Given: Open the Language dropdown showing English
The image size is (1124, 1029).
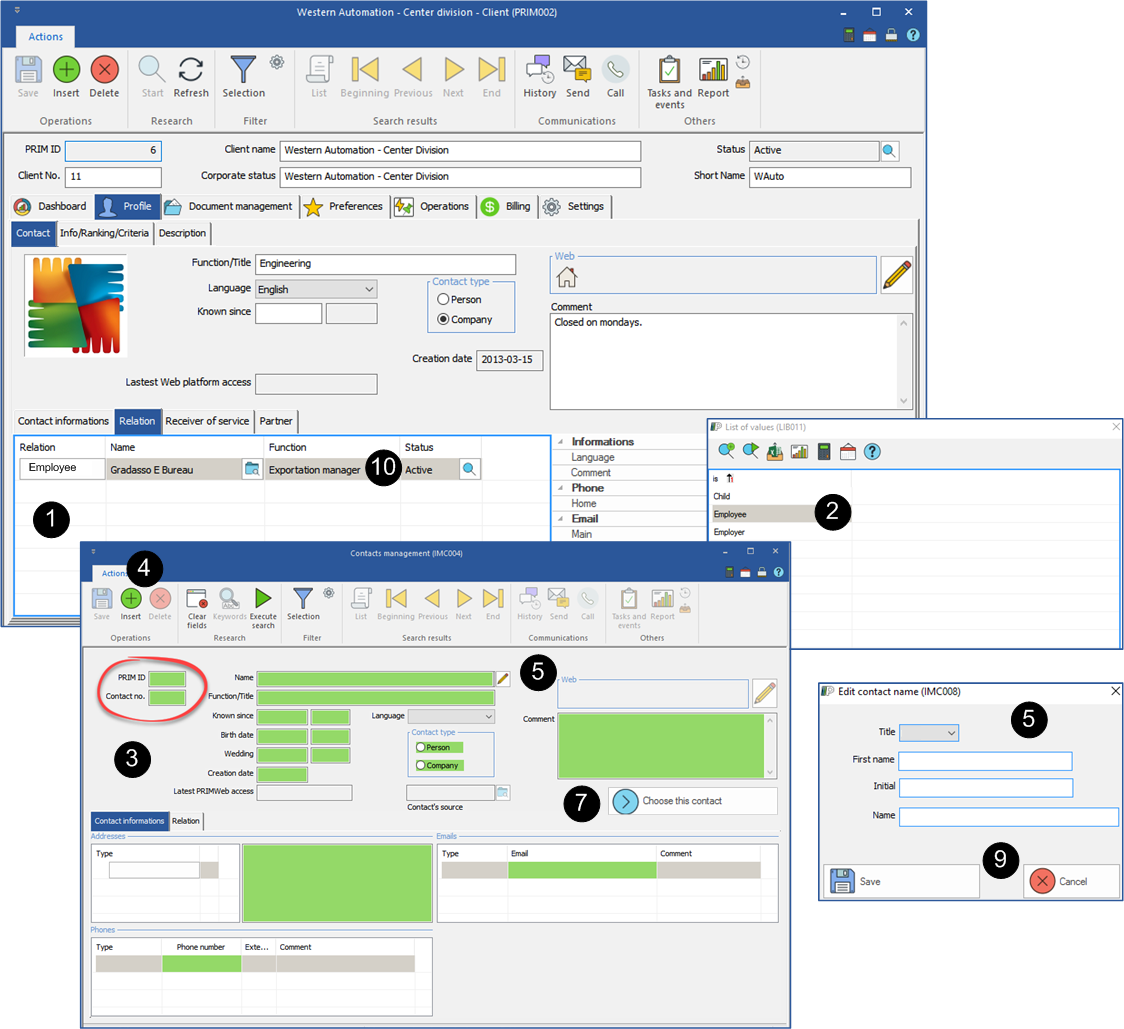Looking at the screenshot, I should pyautogui.click(x=316, y=289).
